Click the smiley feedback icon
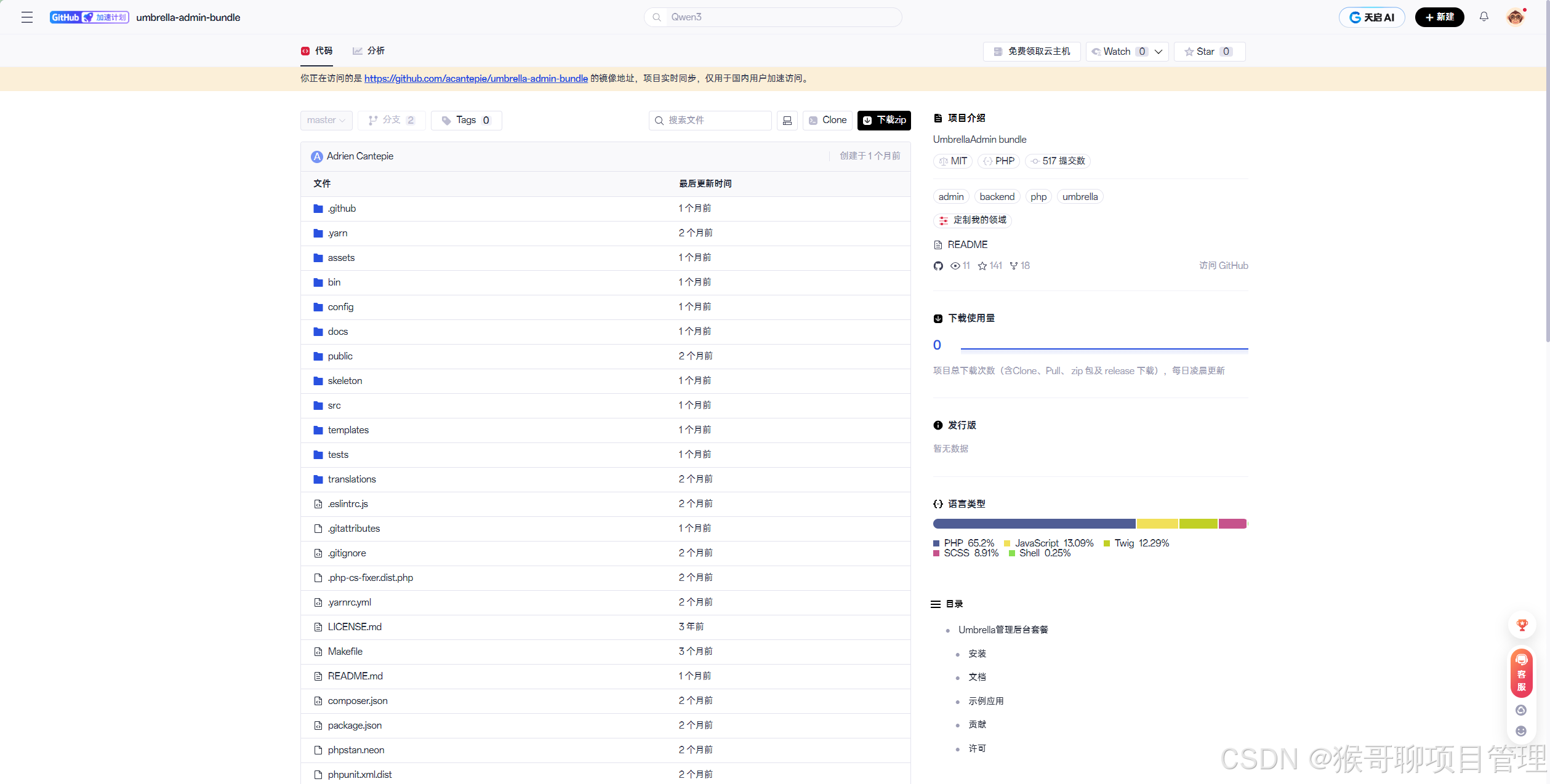This screenshot has height=784, width=1550. (1521, 731)
